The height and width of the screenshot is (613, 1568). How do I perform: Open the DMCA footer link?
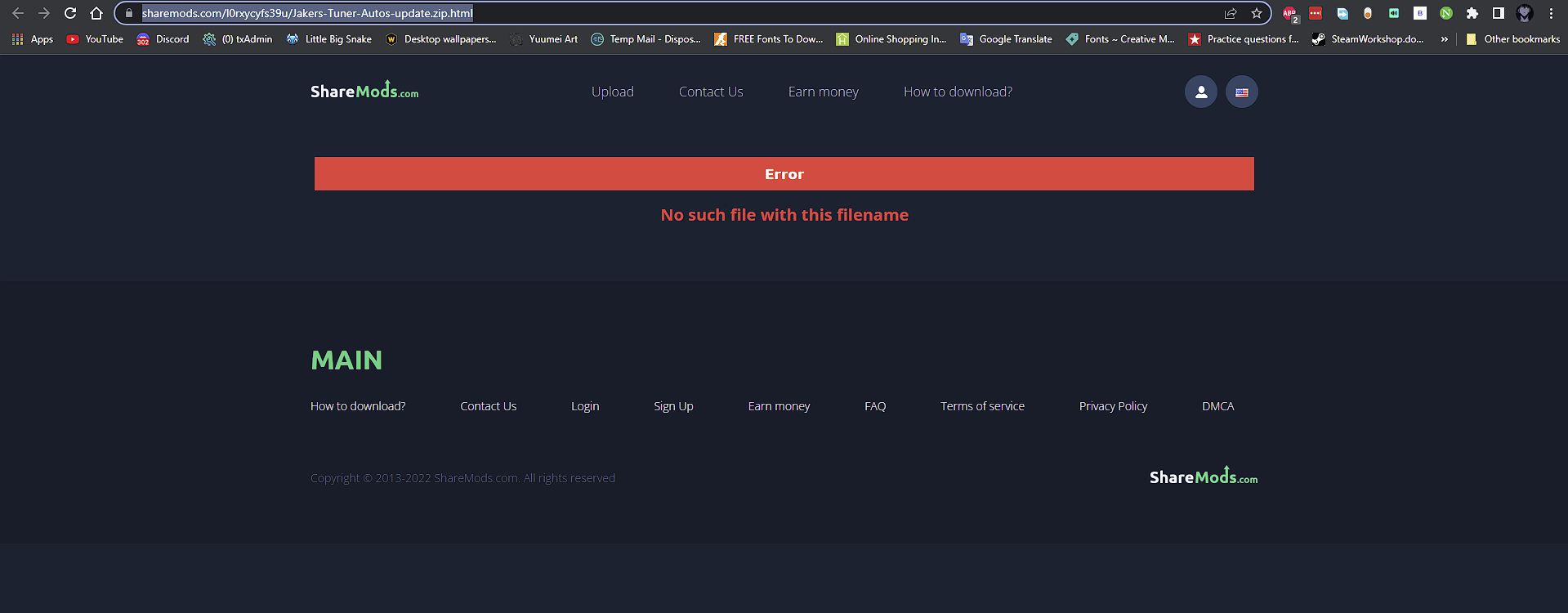click(1218, 406)
